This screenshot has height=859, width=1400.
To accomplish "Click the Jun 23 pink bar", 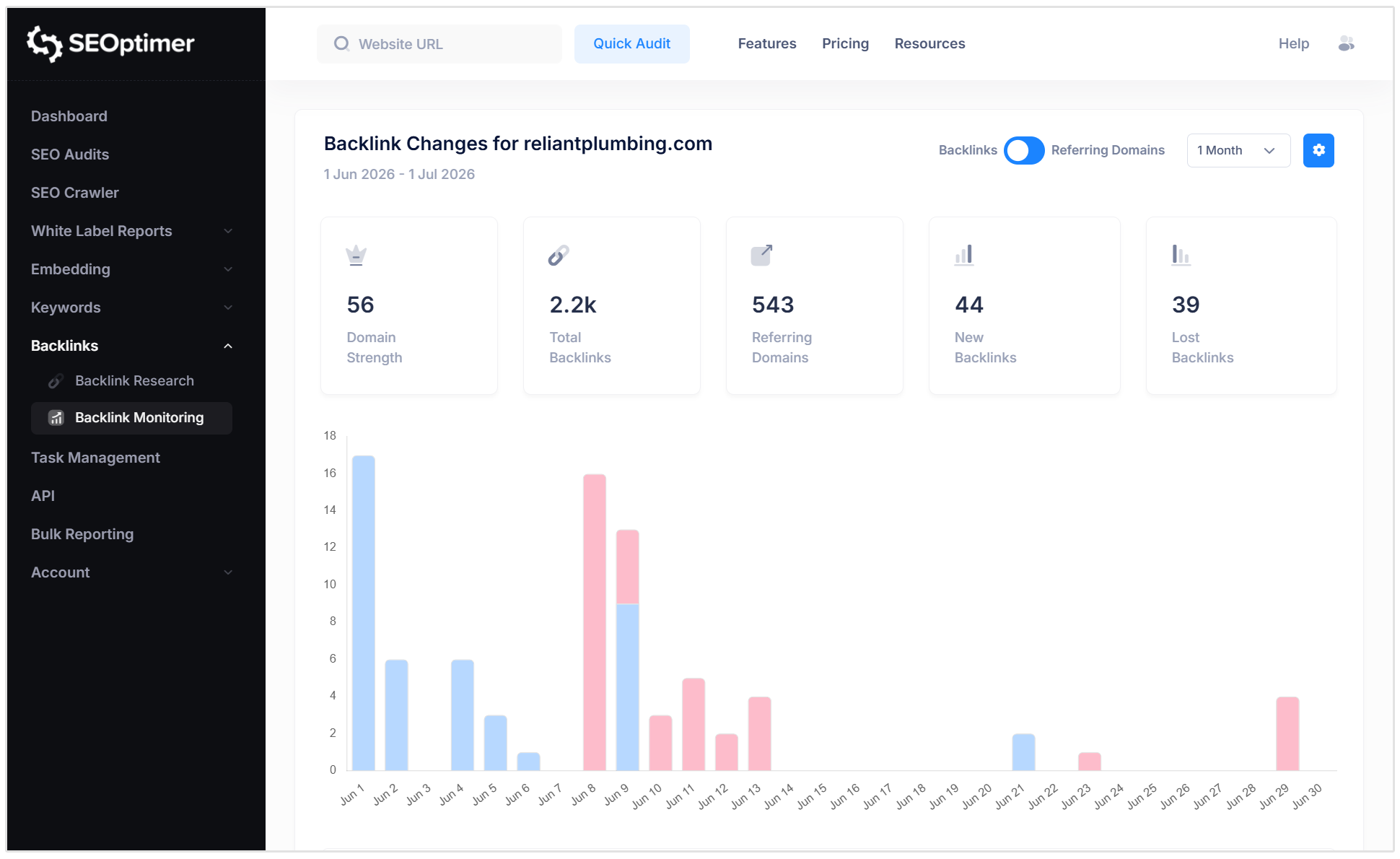I will [x=1090, y=762].
